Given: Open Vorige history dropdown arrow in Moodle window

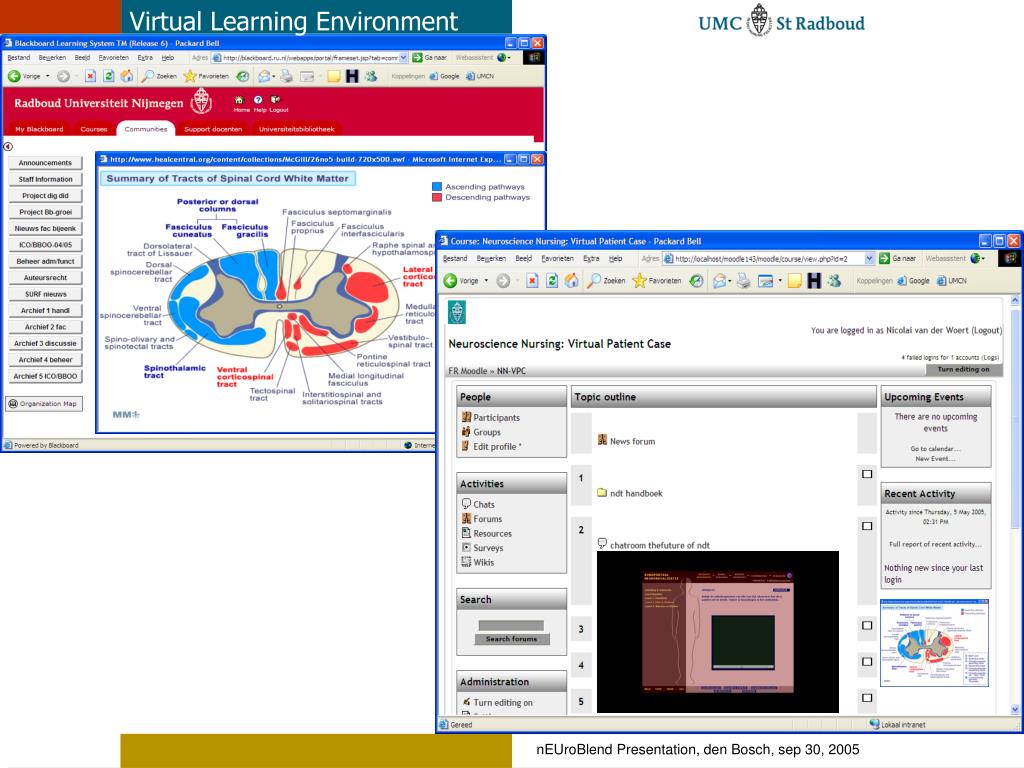Looking at the screenshot, I should point(486,281).
